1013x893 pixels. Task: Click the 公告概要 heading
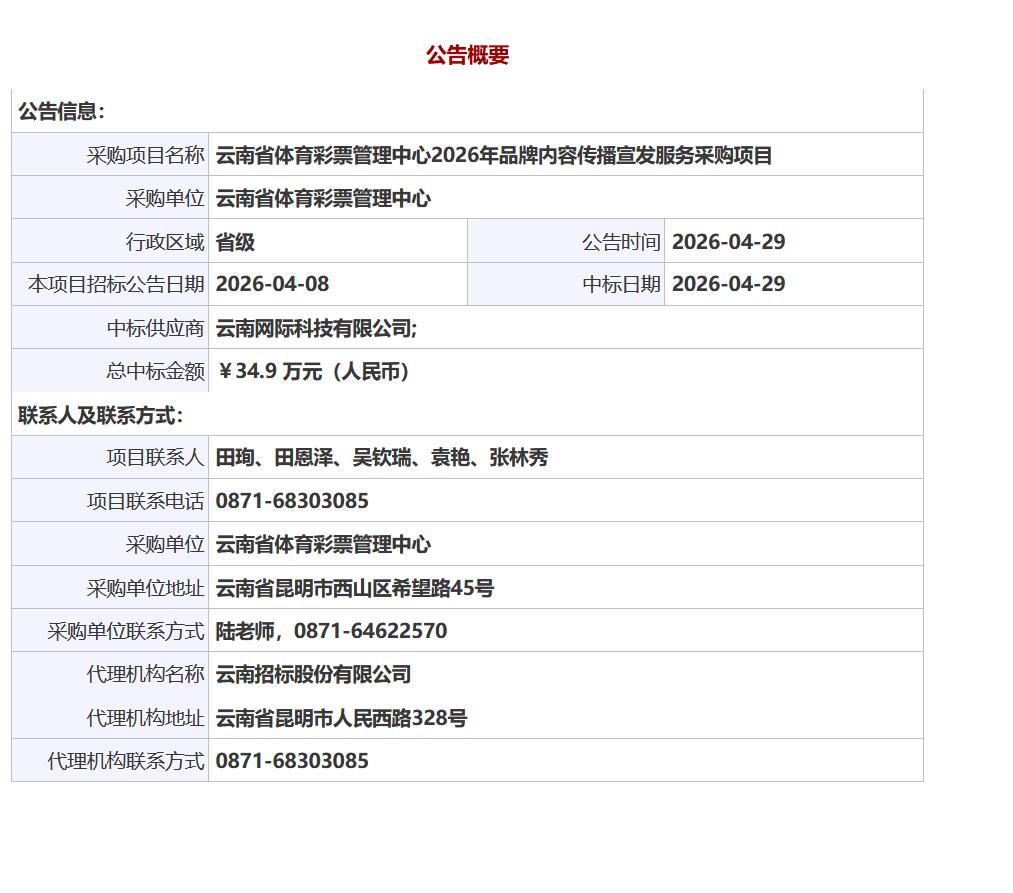pos(467,55)
